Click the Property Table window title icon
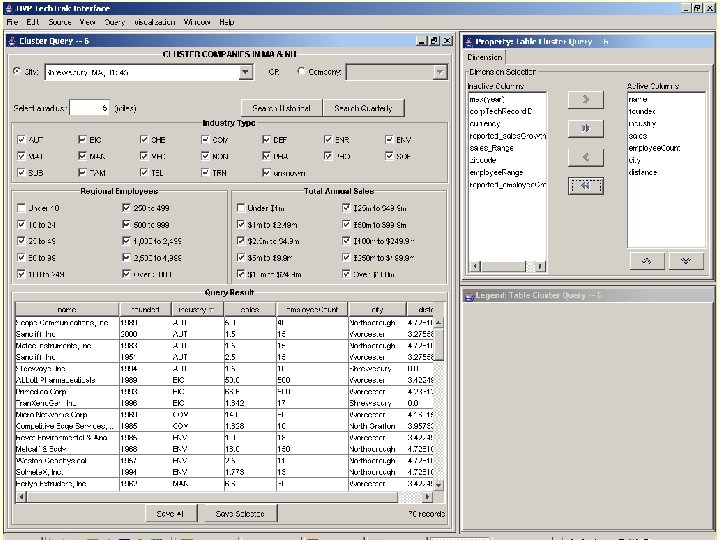 [x=468, y=41]
